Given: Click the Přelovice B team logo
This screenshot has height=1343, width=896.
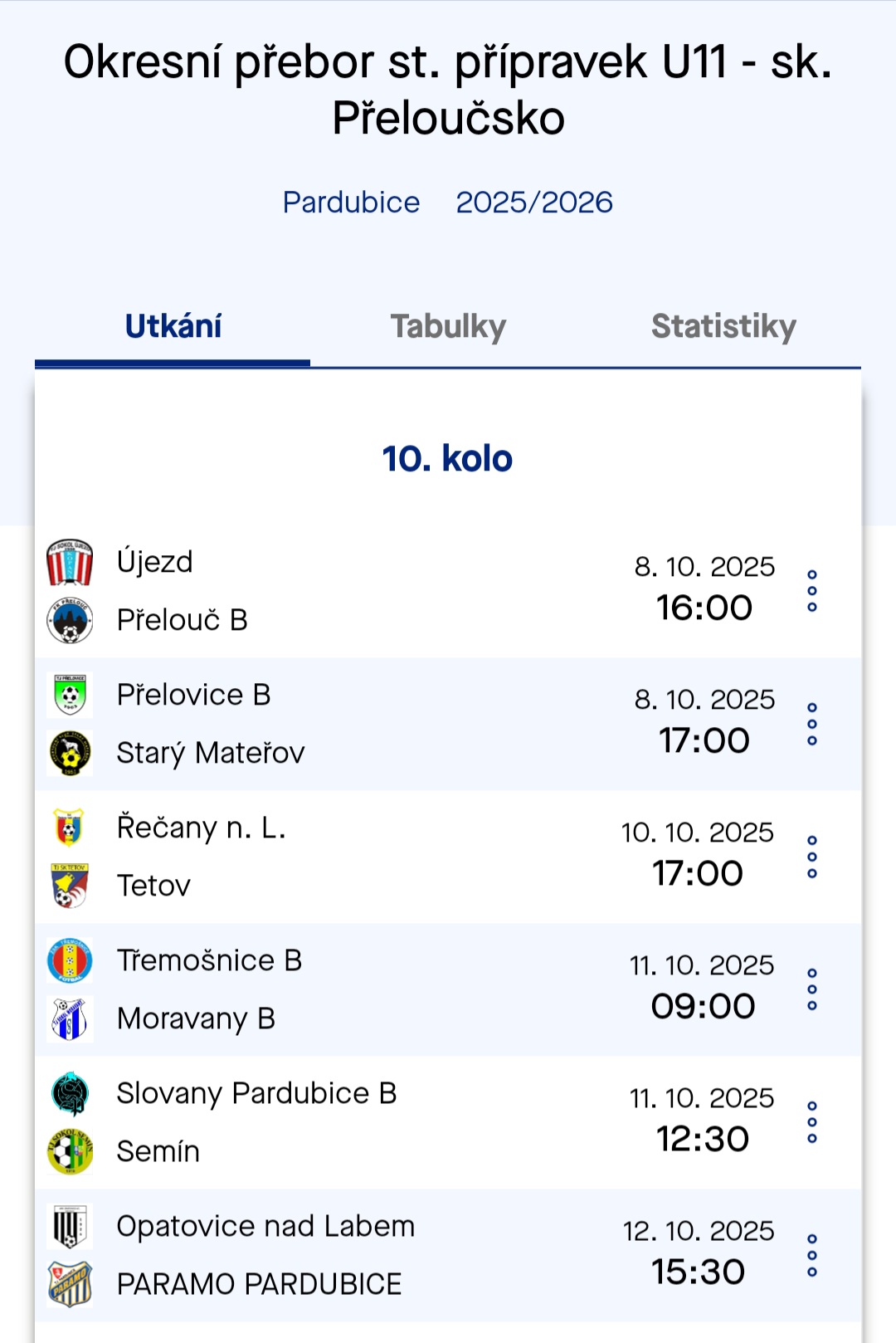Looking at the screenshot, I should [x=70, y=695].
